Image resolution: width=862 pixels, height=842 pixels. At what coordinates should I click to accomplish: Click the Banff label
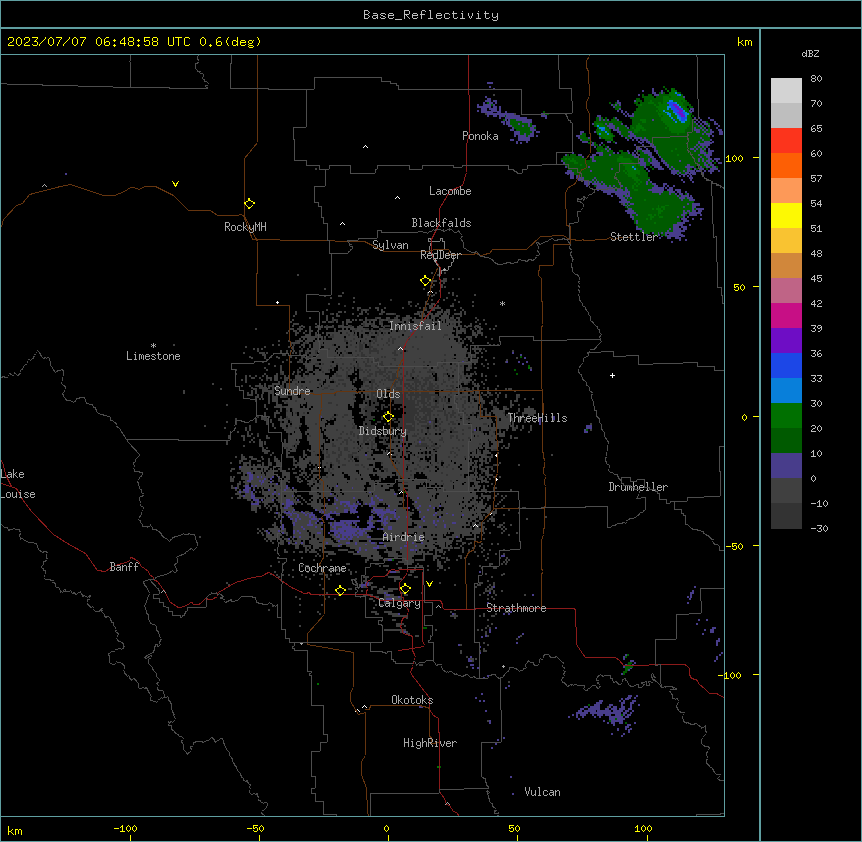tap(124, 567)
